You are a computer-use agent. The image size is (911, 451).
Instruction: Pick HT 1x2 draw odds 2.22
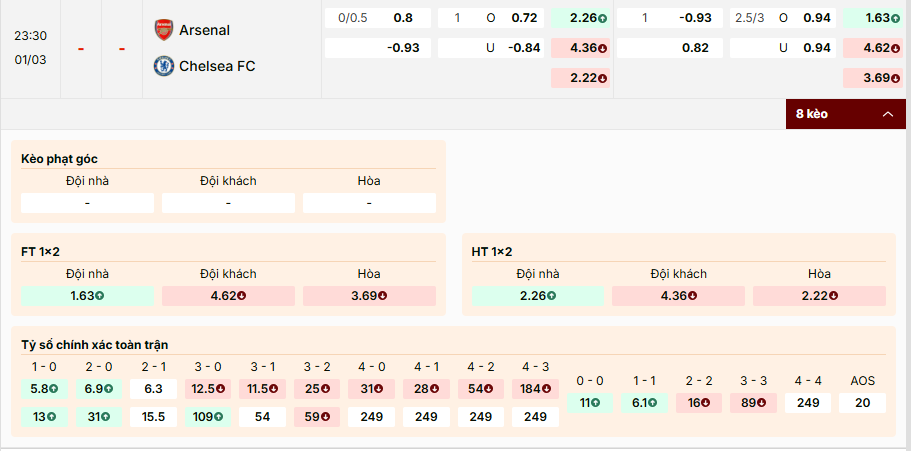pyautogui.click(x=819, y=296)
